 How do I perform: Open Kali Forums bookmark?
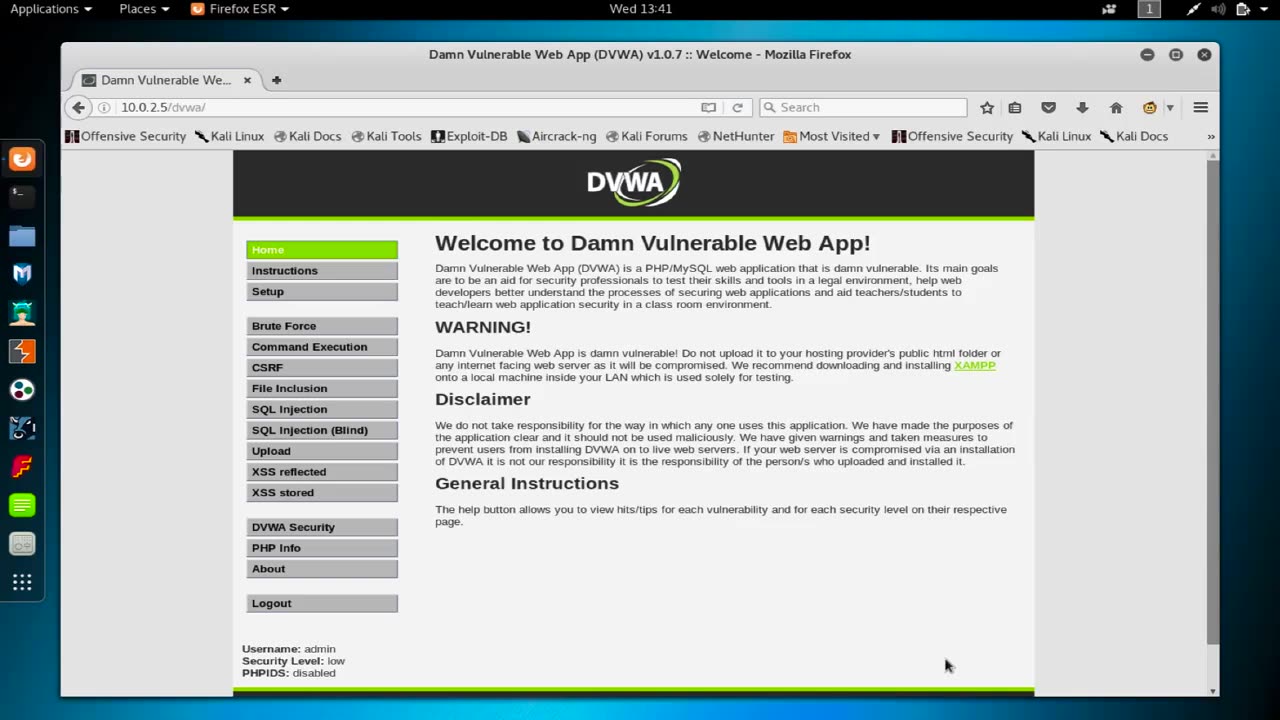pyautogui.click(x=646, y=136)
